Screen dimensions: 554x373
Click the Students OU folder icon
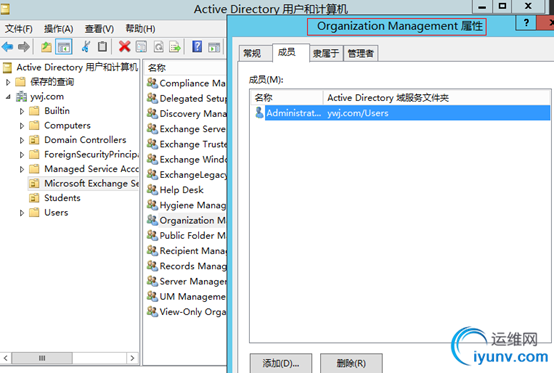[x=34, y=198]
